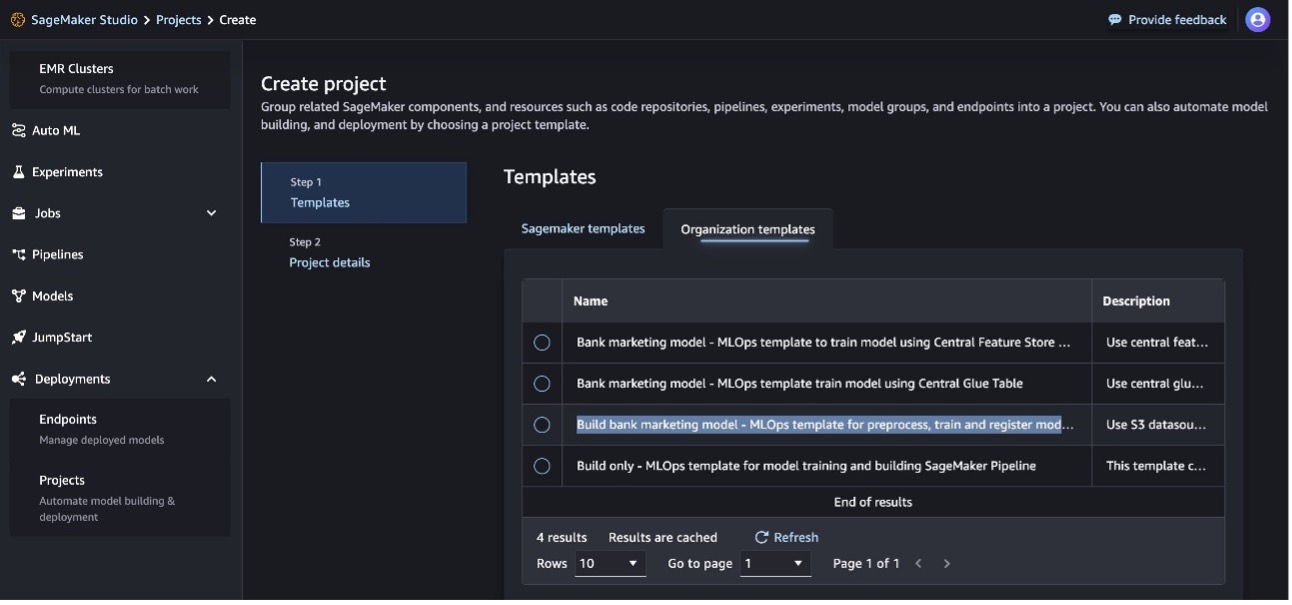1292x605 pixels.
Task: Open JumpStart in the sidebar
Action: pyautogui.click(x=62, y=338)
